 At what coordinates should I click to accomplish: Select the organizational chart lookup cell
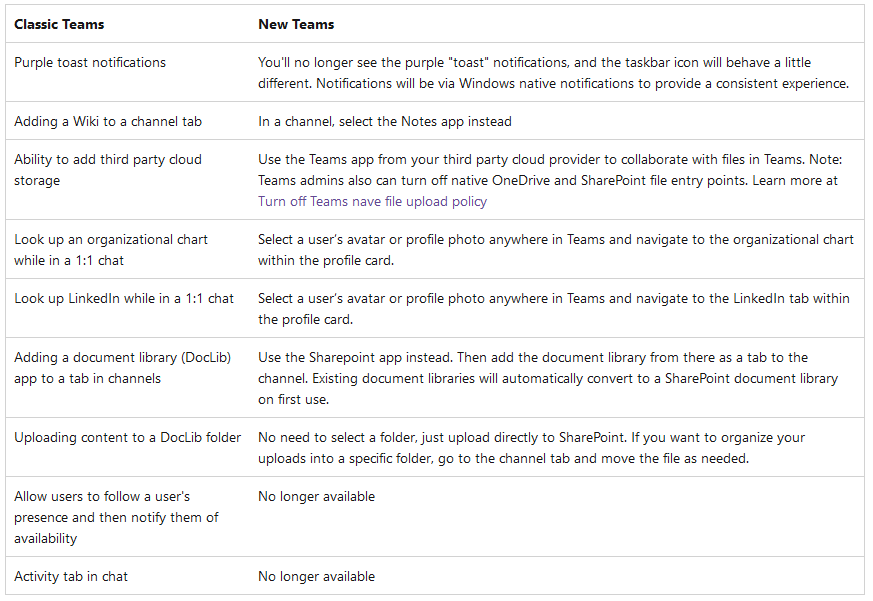pyautogui.click(x=111, y=250)
